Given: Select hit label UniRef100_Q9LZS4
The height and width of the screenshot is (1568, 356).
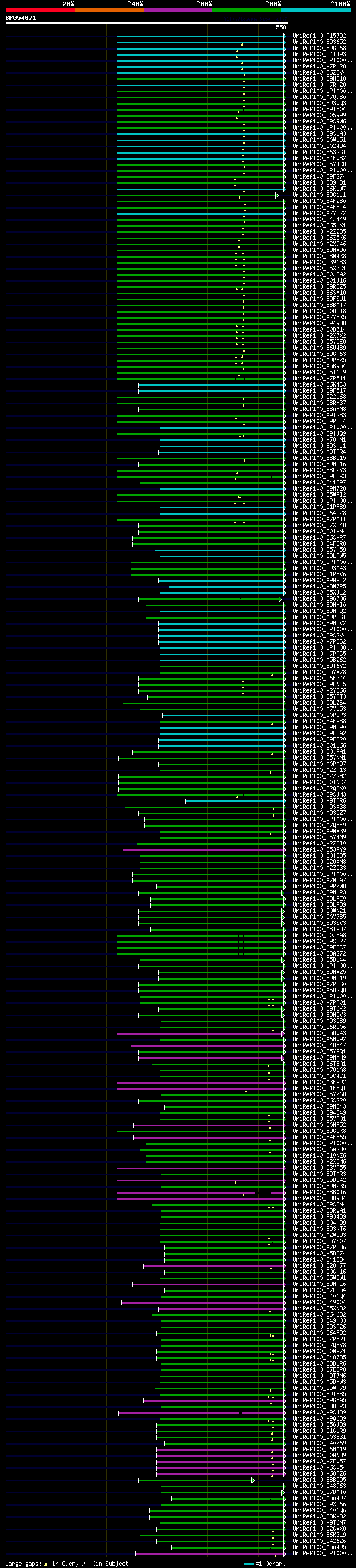Looking at the screenshot, I should click(x=319, y=703).
